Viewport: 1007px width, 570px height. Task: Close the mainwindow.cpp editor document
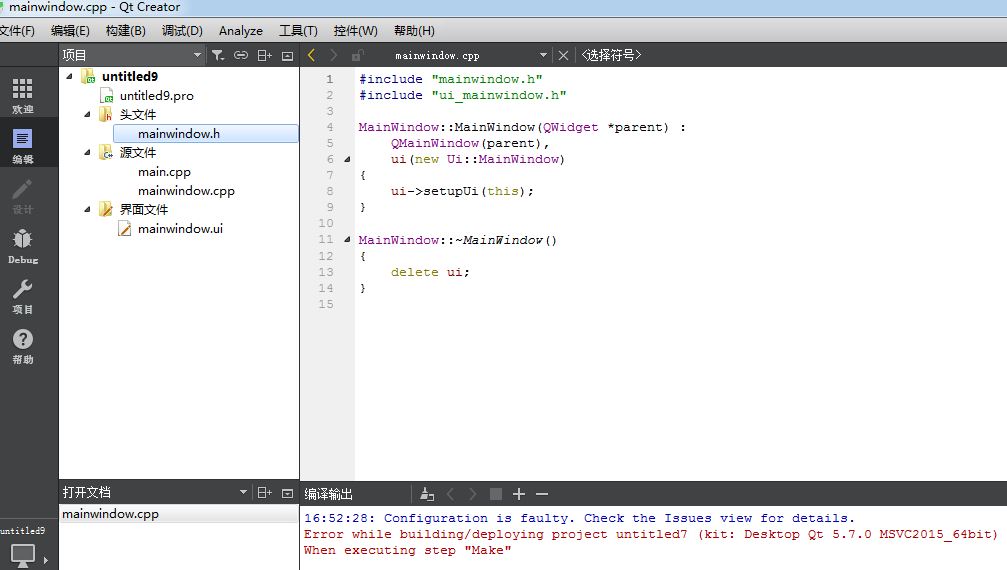(563, 56)
